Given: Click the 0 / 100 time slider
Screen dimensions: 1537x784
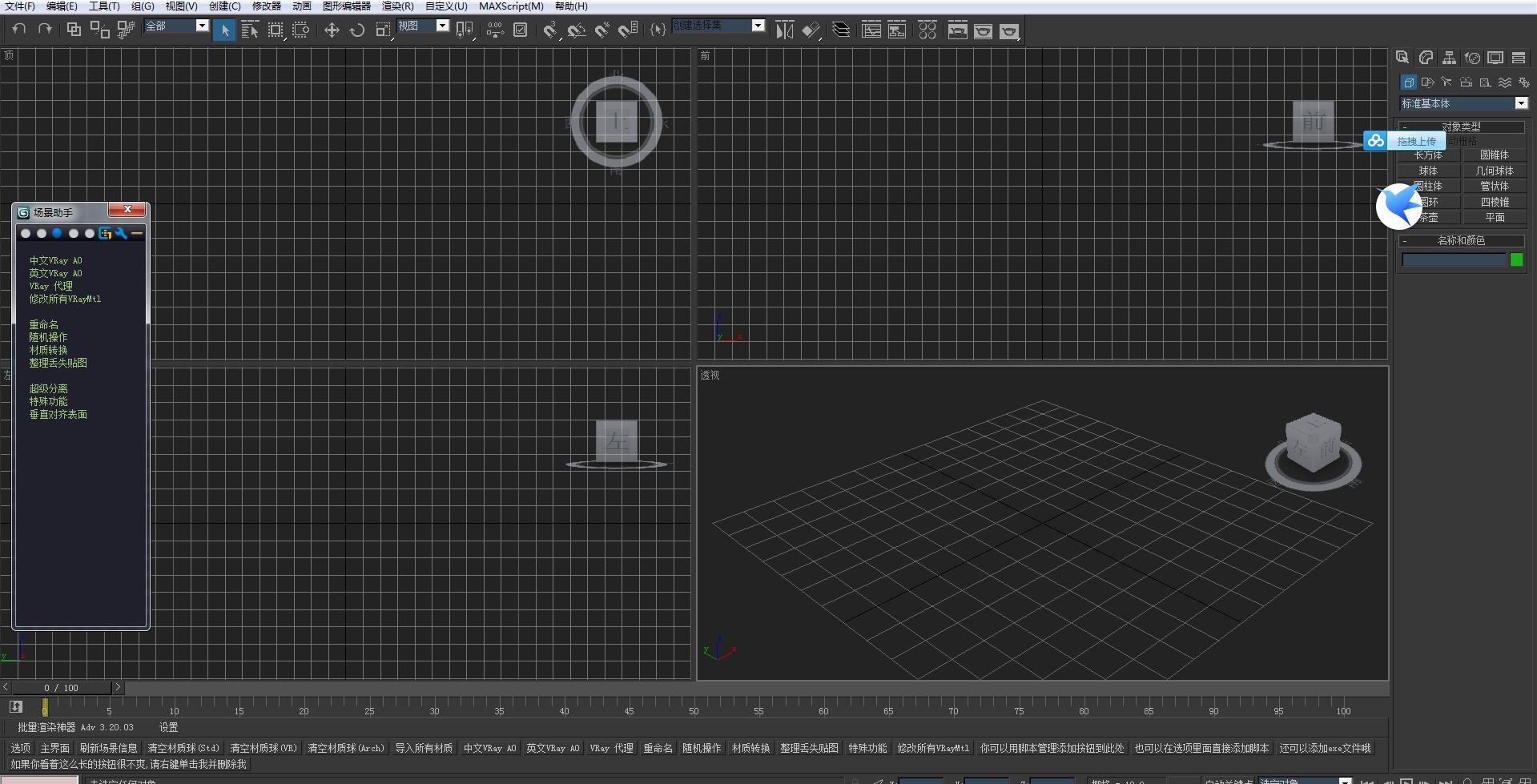Looking at the screenshot, I should 62,687.
